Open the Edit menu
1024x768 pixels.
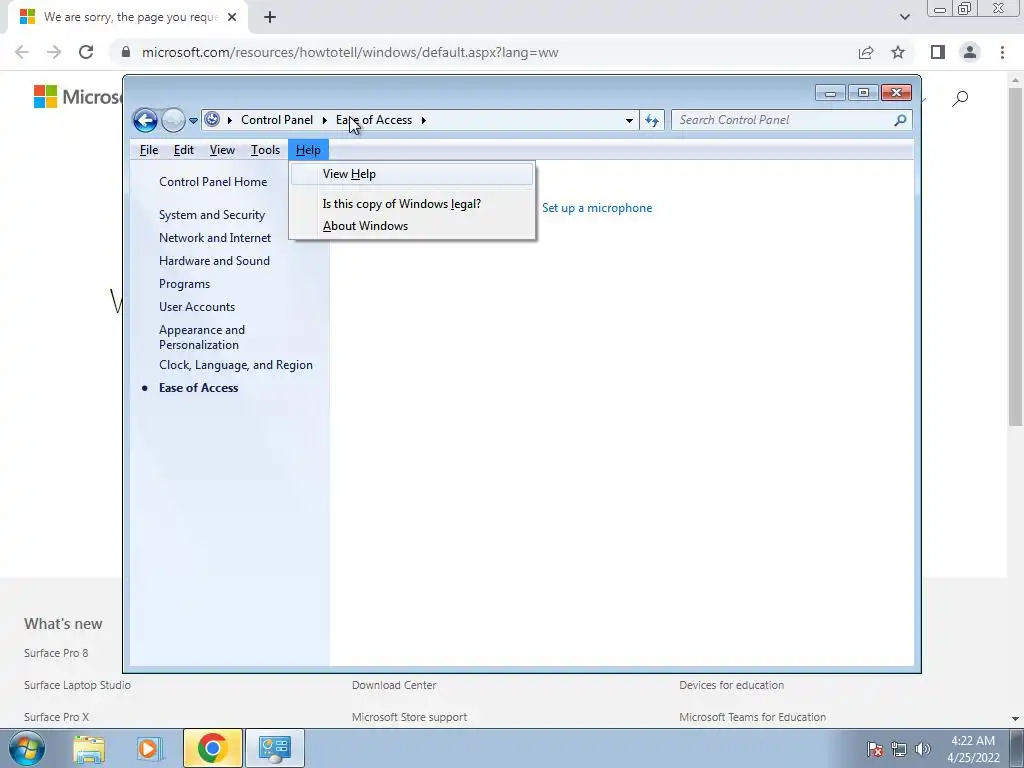[x=184, y=150]
